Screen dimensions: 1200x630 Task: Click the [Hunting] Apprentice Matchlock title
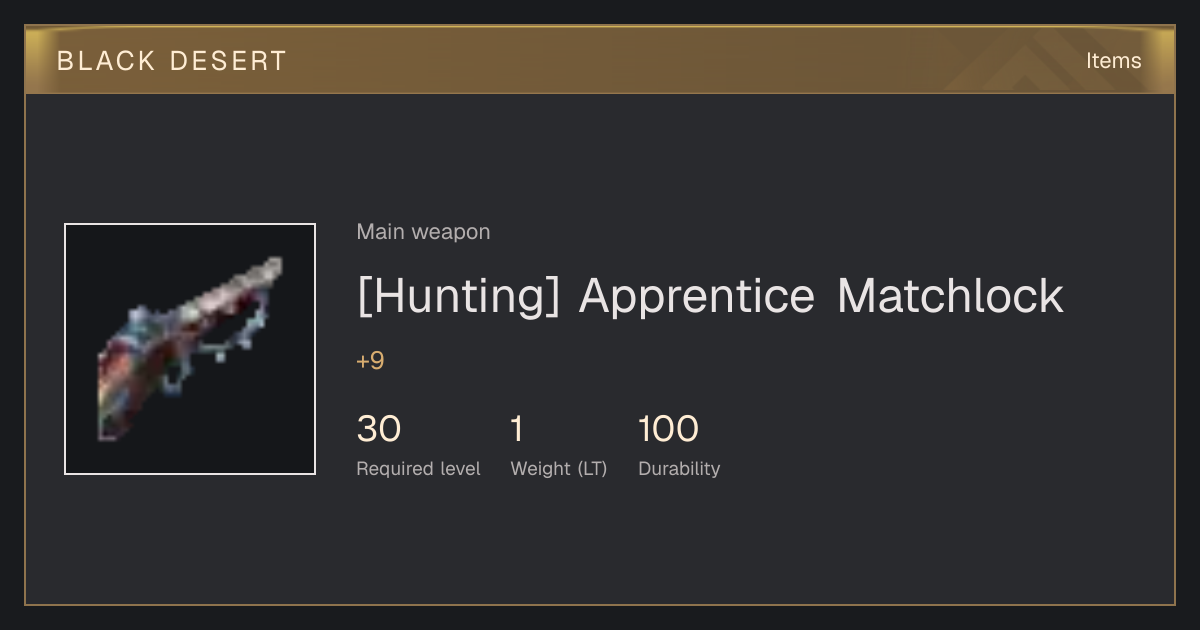(710, 296)
